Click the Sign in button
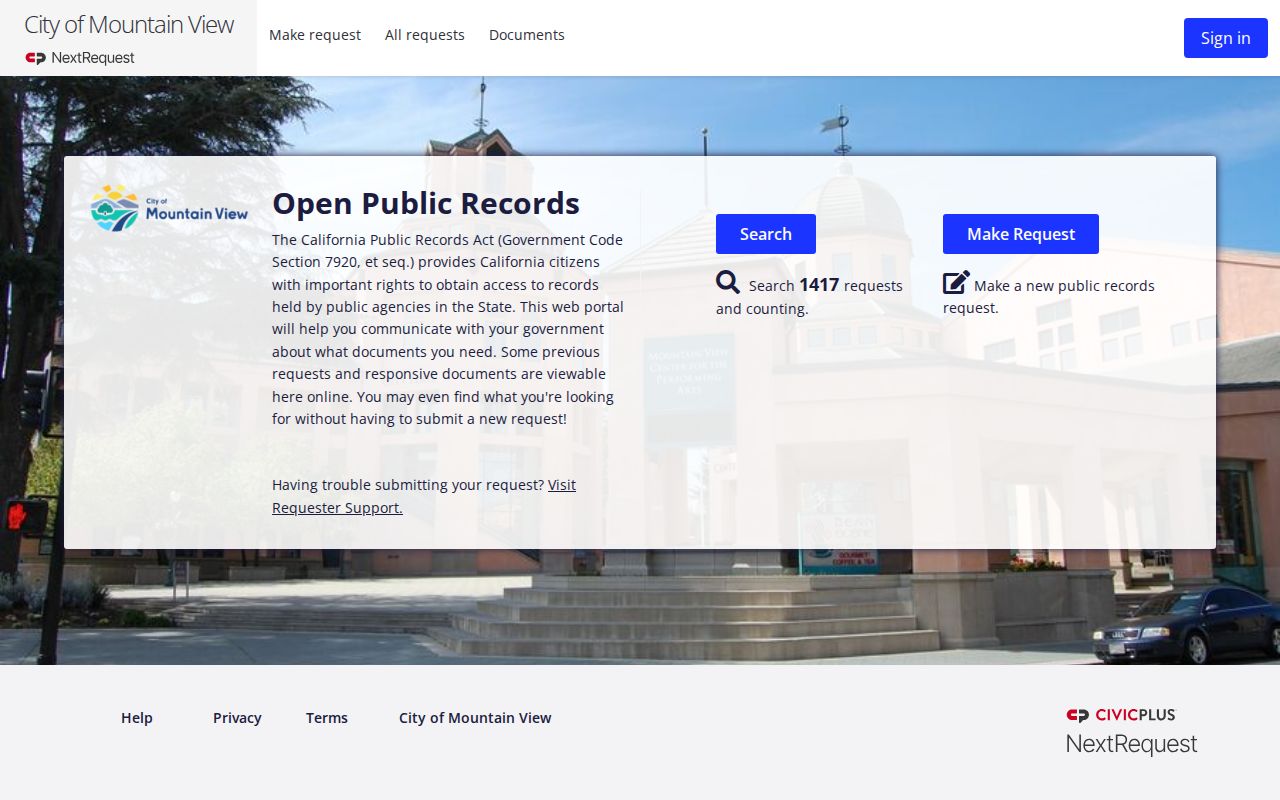The height and width of the screenshot is (800, 1280). 1226,38
